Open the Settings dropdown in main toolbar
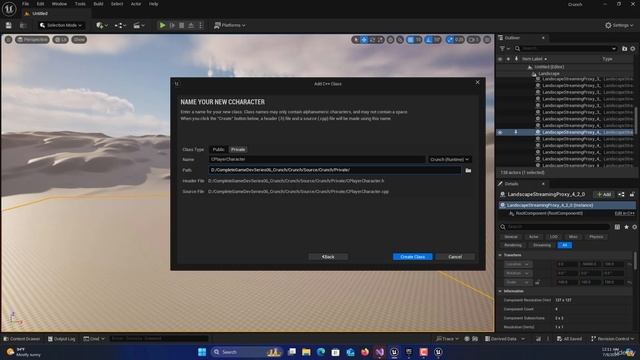 619,25
